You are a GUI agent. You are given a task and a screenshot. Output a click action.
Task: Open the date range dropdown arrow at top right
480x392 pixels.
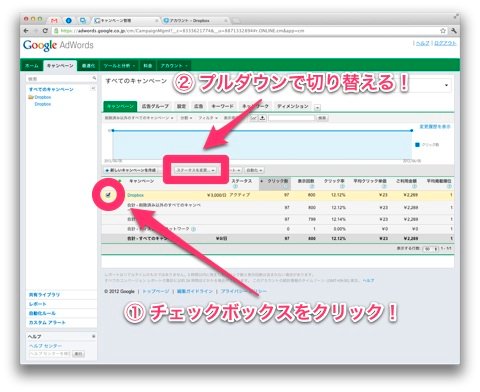[446, 85]
